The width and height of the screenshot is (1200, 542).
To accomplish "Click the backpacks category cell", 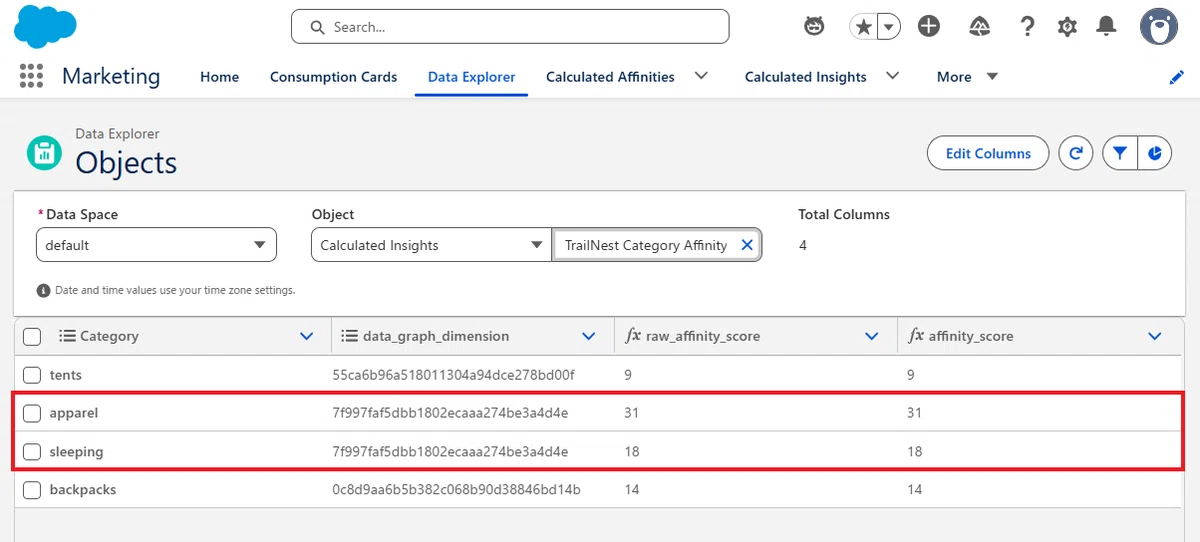I will coord(83,490).
